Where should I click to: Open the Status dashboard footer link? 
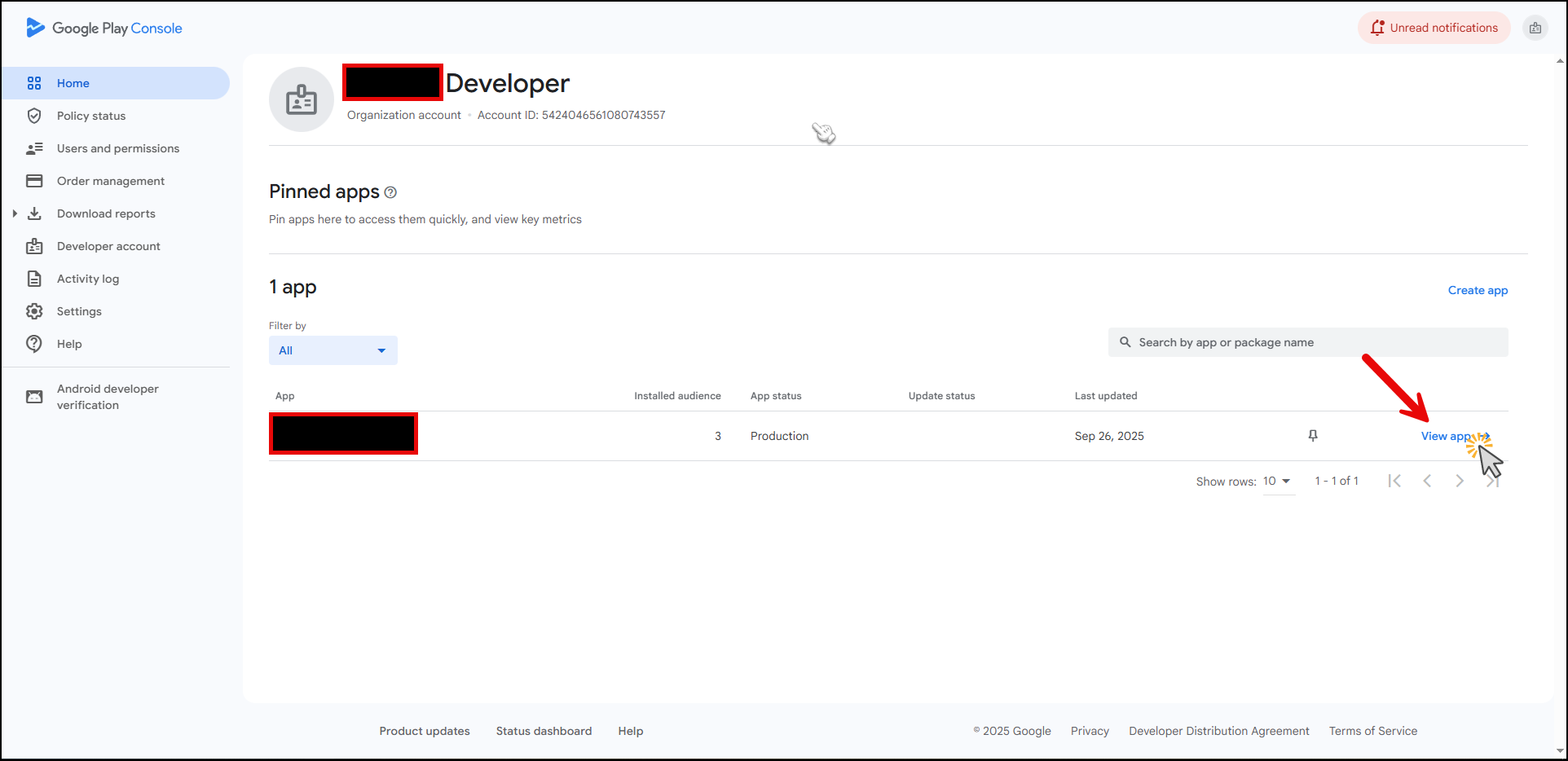coord(544,731)
